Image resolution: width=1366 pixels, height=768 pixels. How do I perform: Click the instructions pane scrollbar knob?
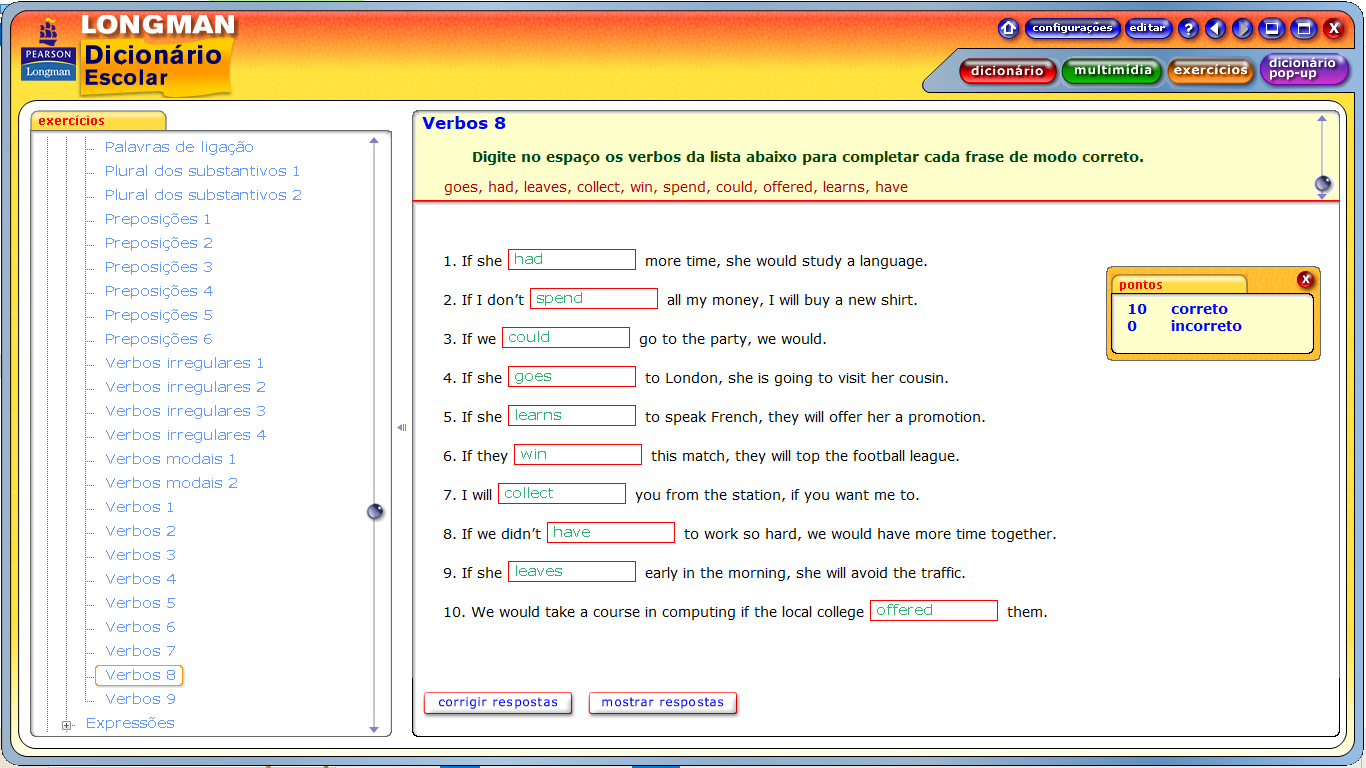1323,184
